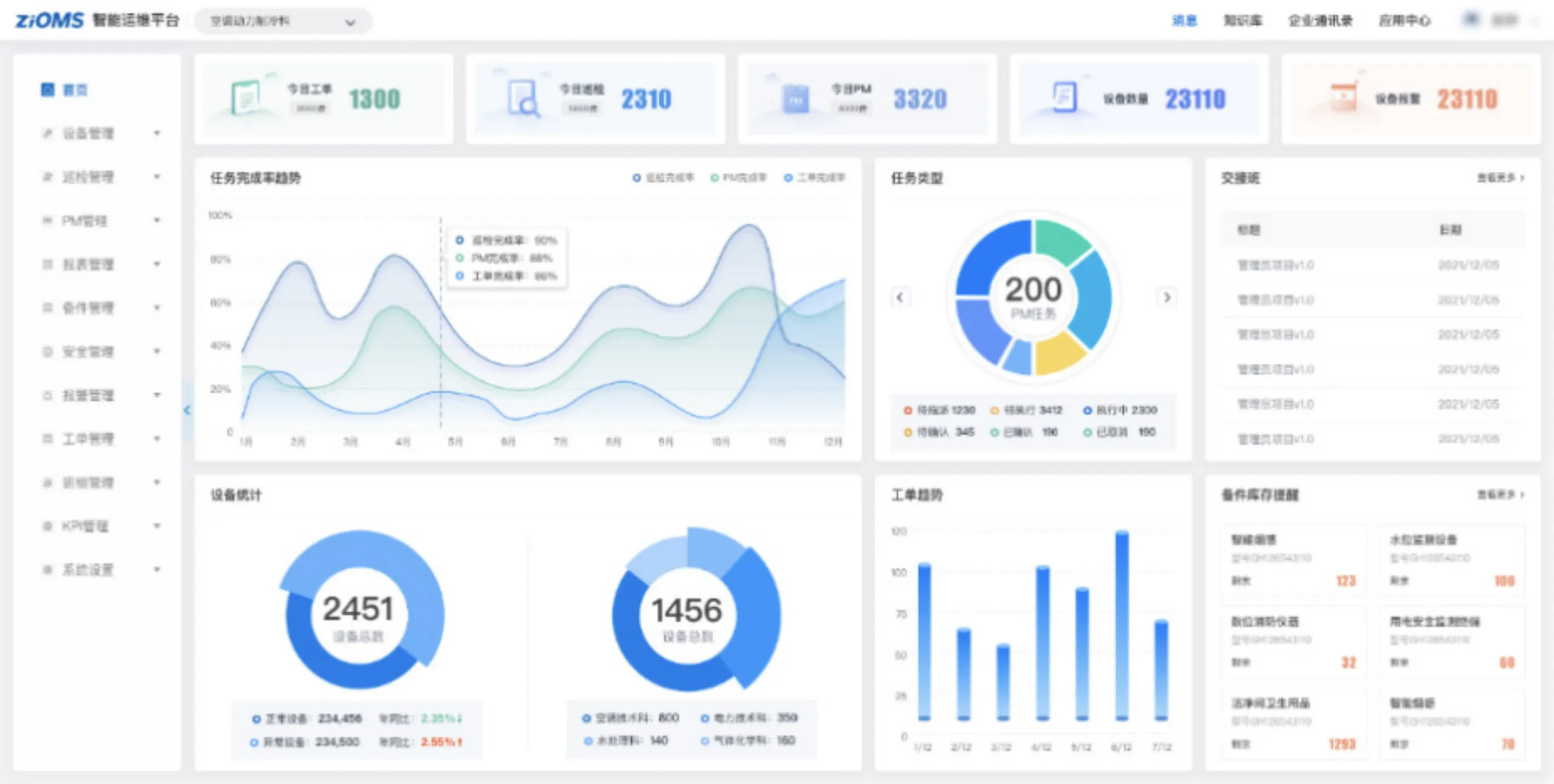
Task: Click the 备件管理 sidebar icon
Action: click(47, 308)
